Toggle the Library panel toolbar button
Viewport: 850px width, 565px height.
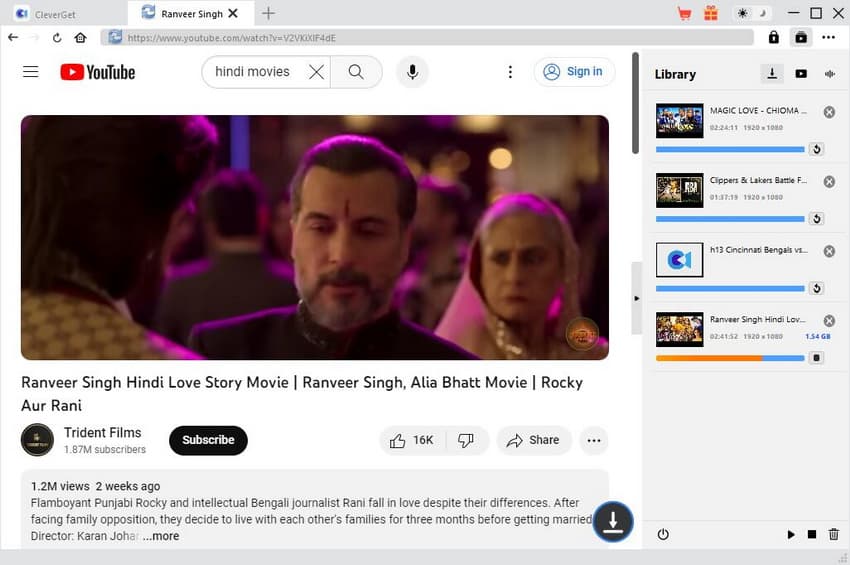click(800, 37)
